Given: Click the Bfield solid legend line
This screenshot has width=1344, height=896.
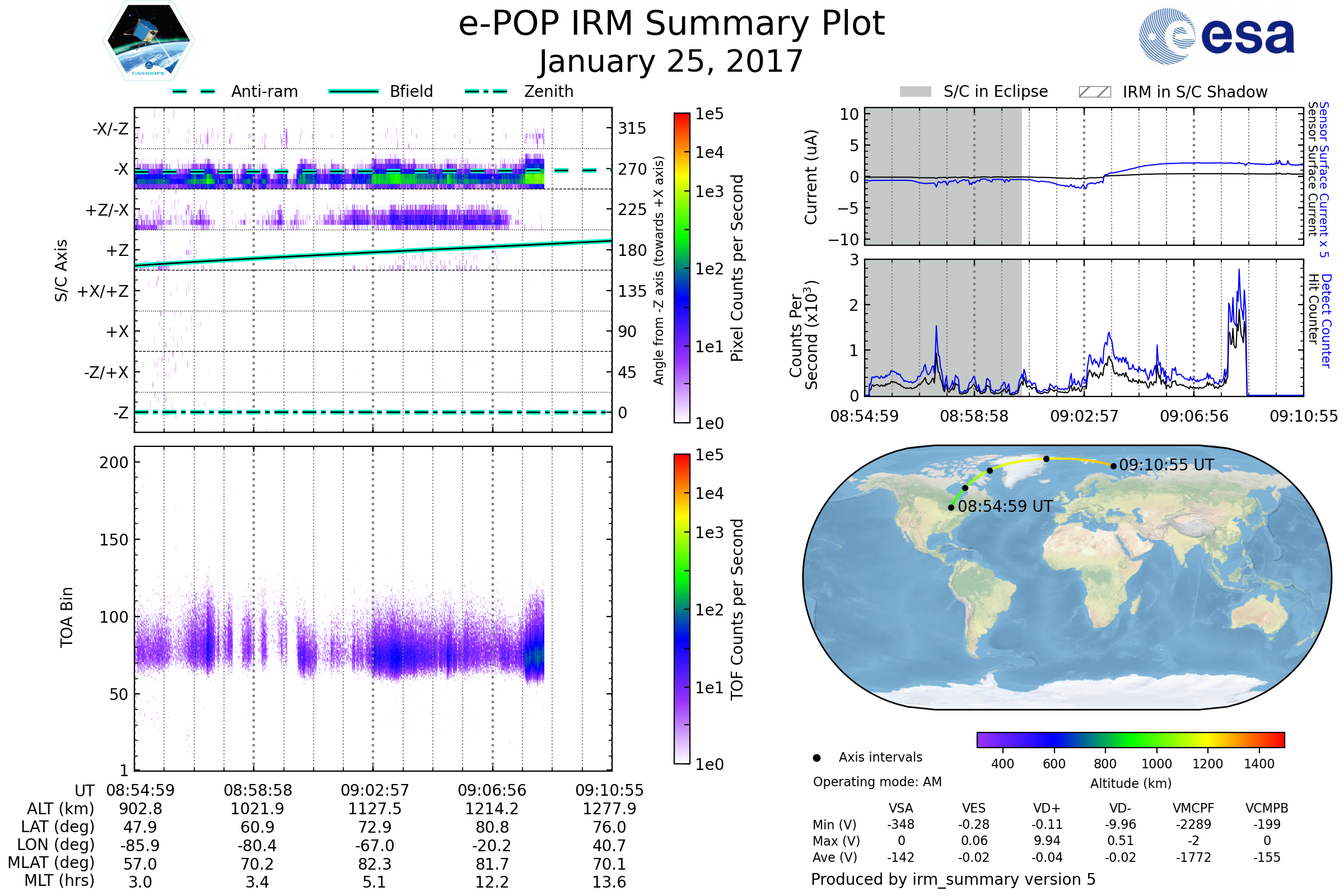Looking at the screenshot, I should (x=353, y=91).
